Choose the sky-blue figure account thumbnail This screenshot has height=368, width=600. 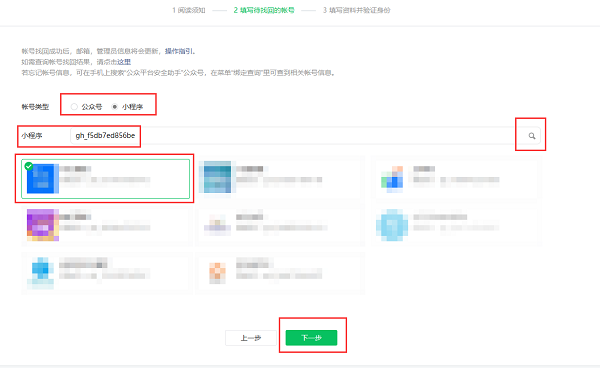41,273
